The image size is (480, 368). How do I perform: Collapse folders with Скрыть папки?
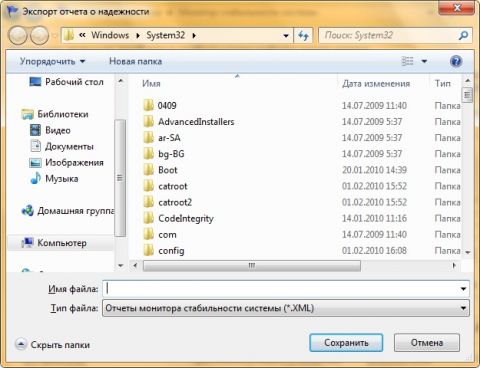[53, 344]
